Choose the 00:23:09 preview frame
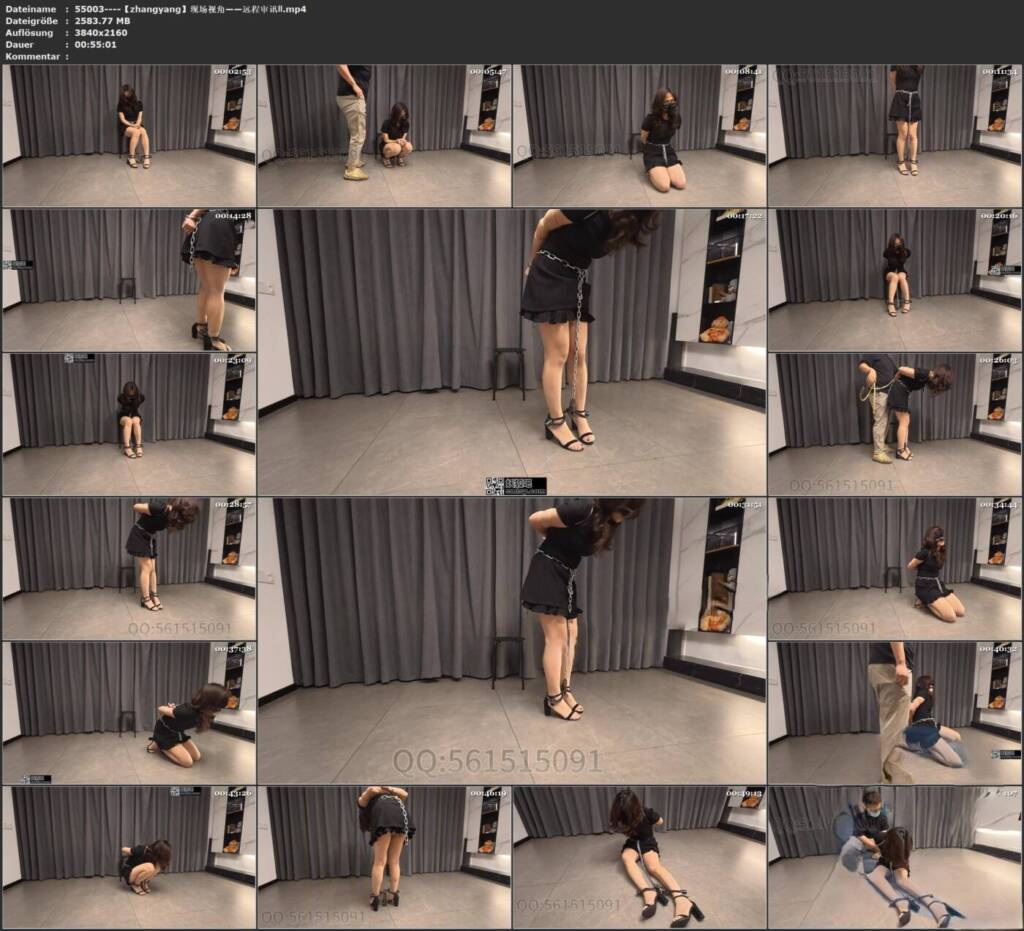 pos(129,424)
